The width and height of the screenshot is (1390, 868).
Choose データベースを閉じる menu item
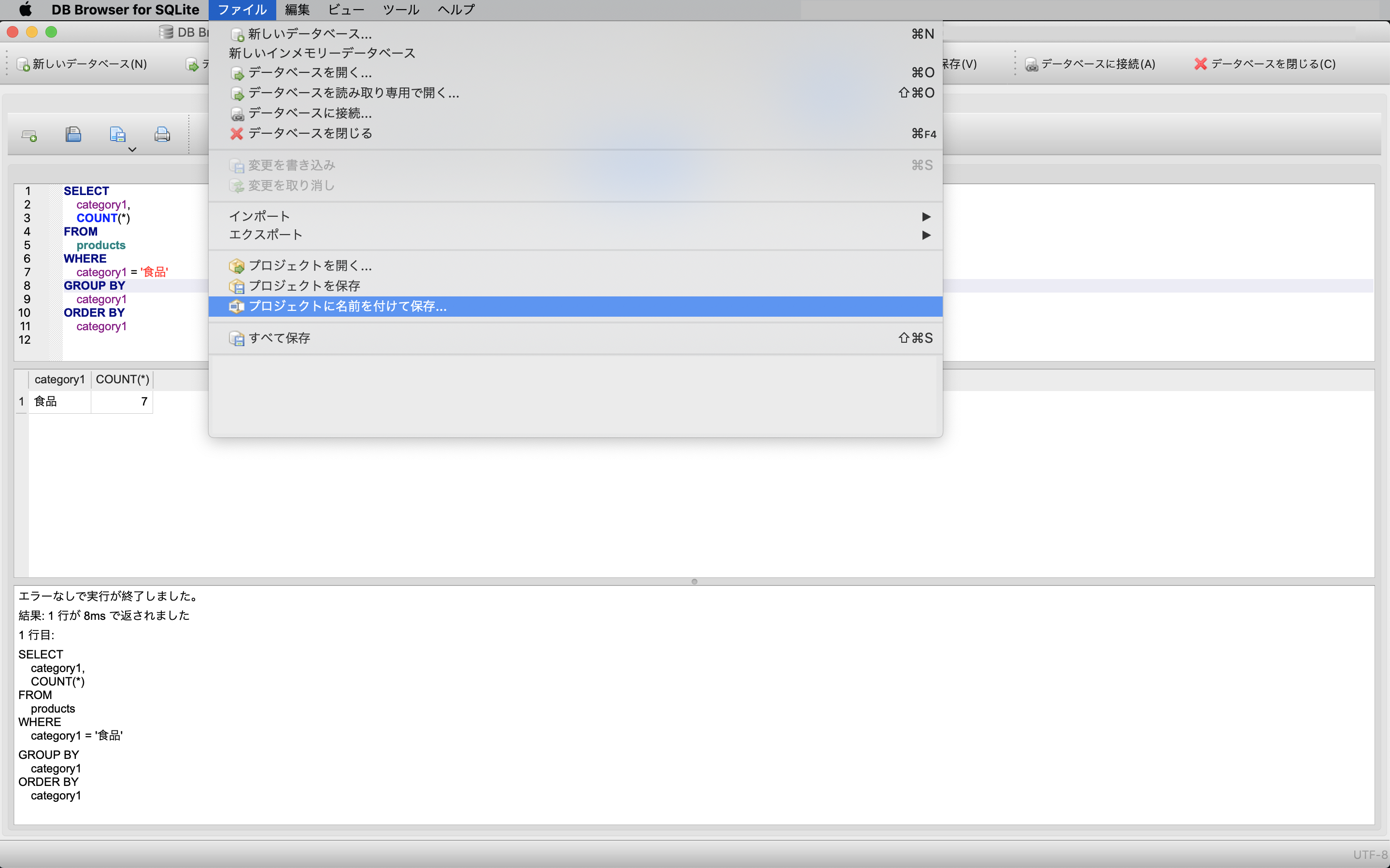pyautogui.click(x=575, y=133)
